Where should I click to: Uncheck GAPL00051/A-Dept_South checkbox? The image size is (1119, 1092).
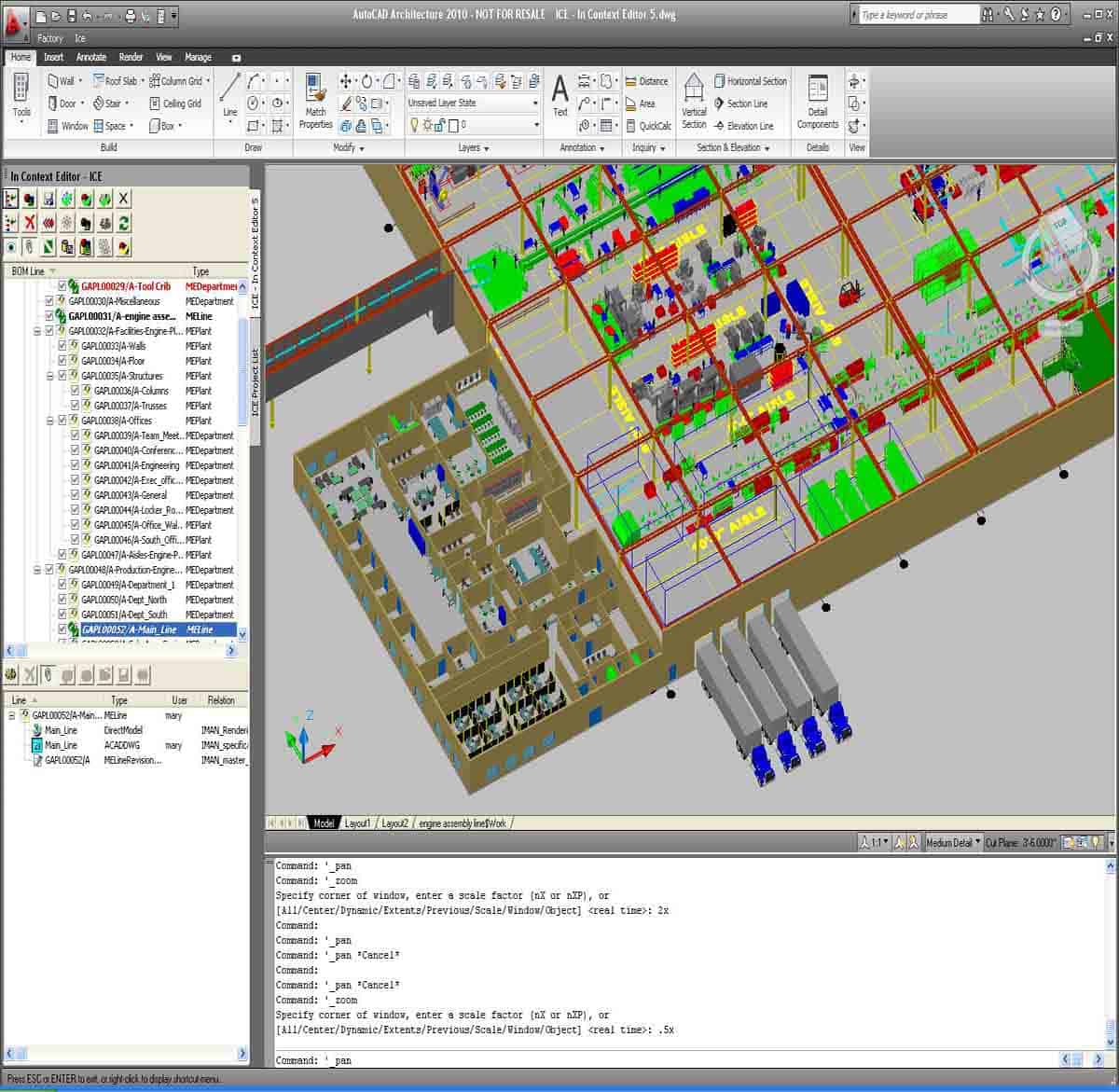click(63, 615)
